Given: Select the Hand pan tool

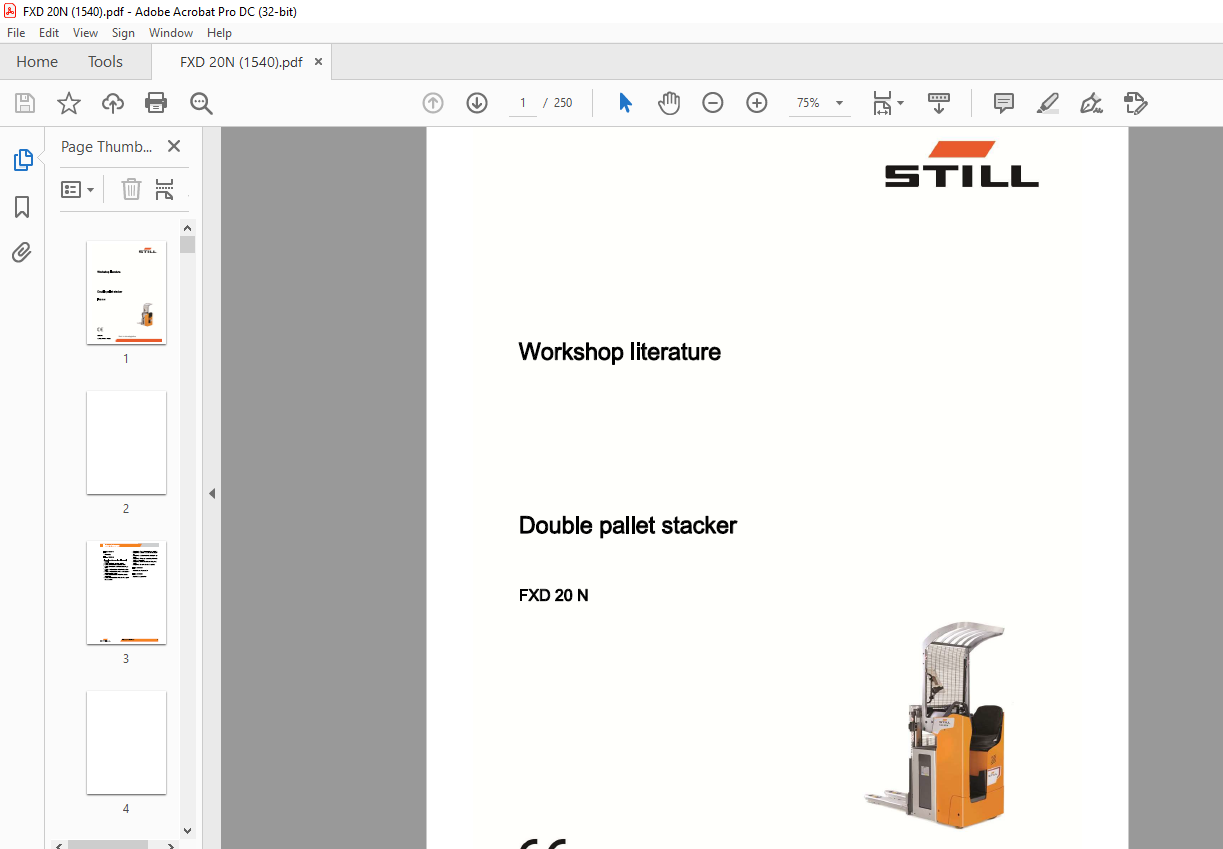Looking at the screenshot, I should pos(669,103).
